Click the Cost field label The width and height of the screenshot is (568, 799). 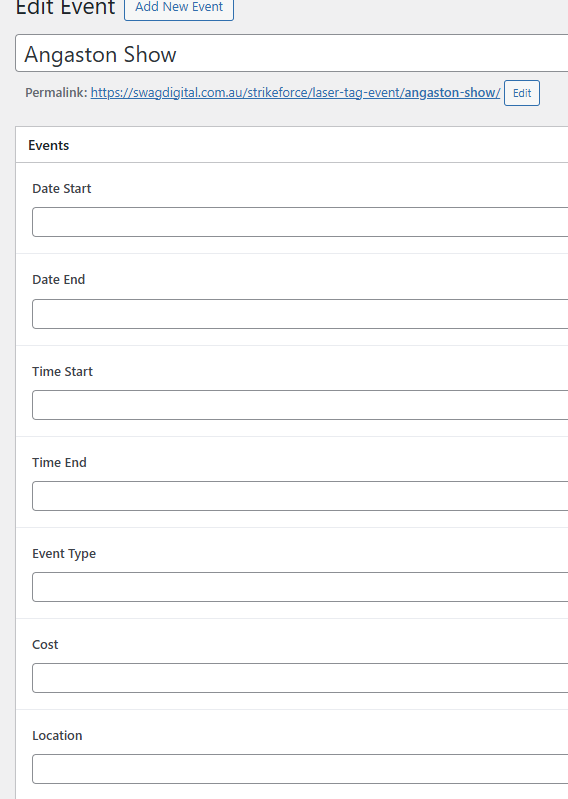(x=45, y=645)
